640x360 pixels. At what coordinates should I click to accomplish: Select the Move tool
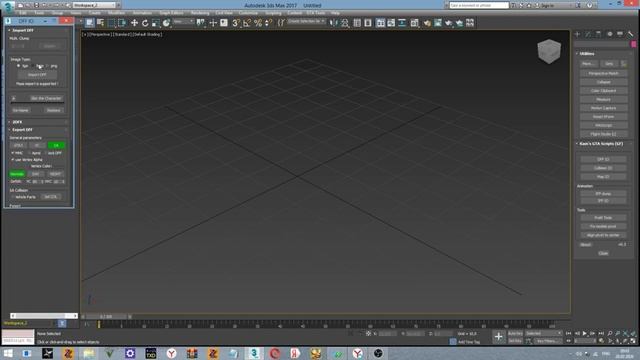[x=134, y=23]
